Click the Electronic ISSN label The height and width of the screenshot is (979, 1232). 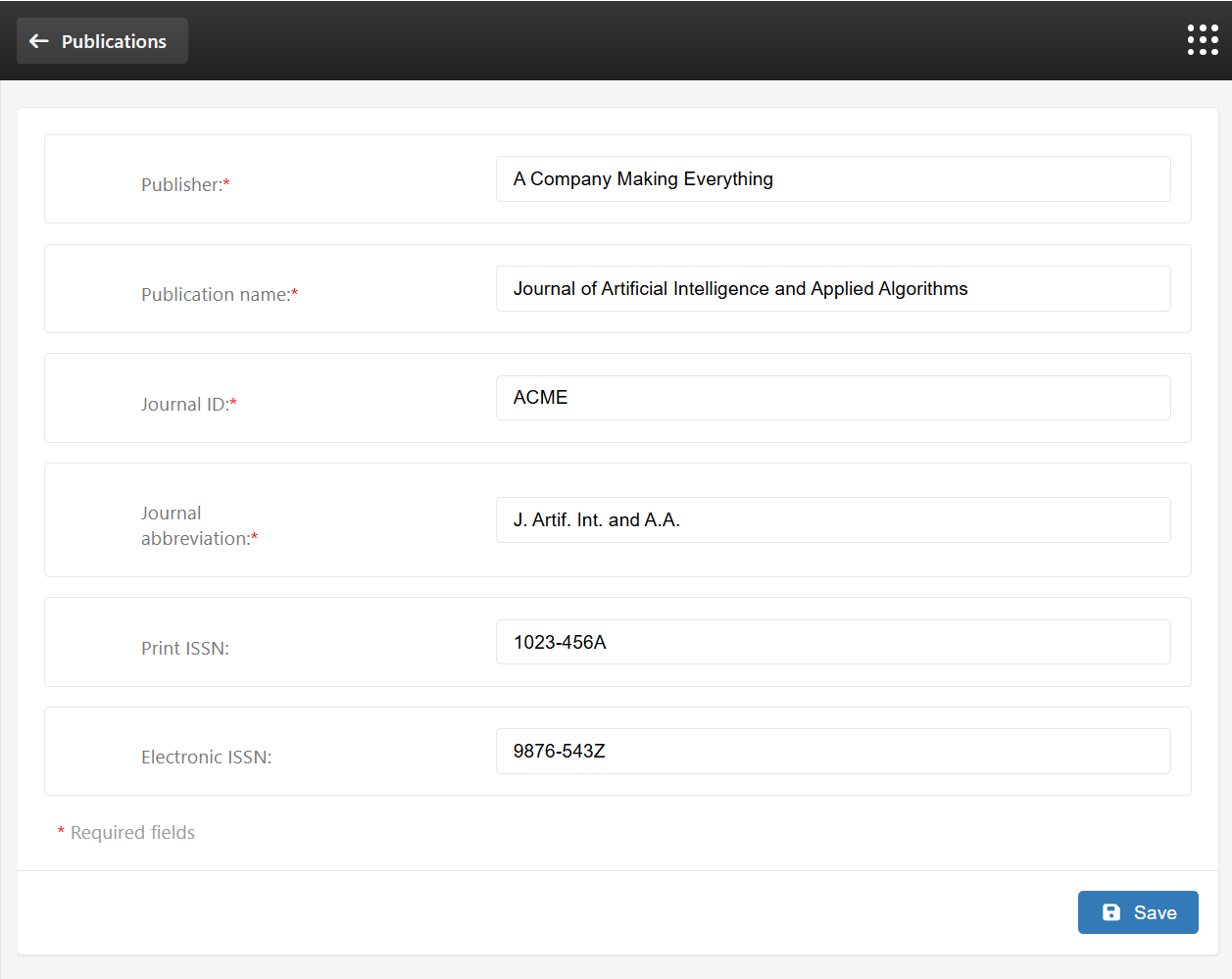coord(206,757)
